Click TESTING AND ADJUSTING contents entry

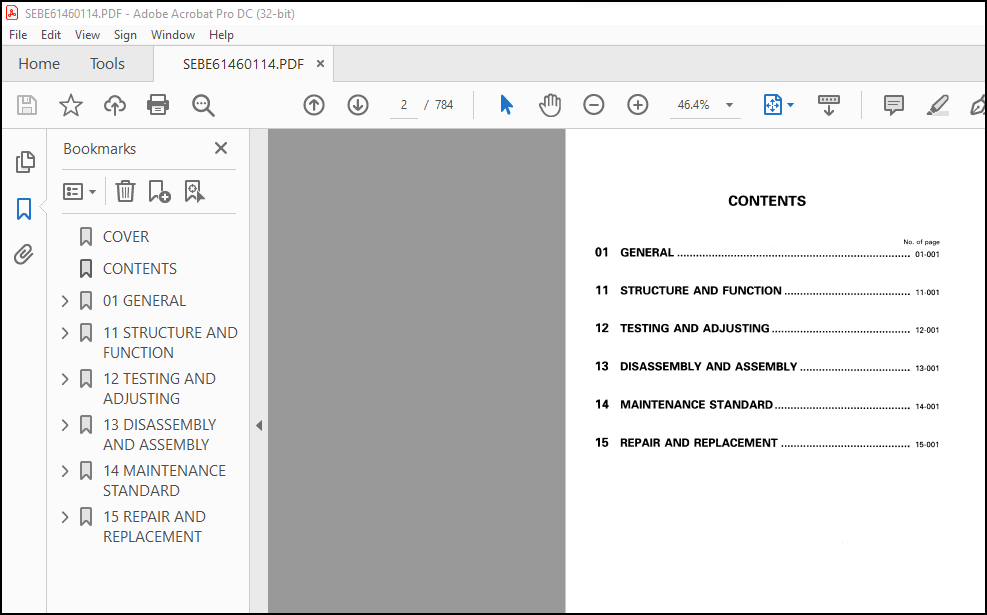694,328
